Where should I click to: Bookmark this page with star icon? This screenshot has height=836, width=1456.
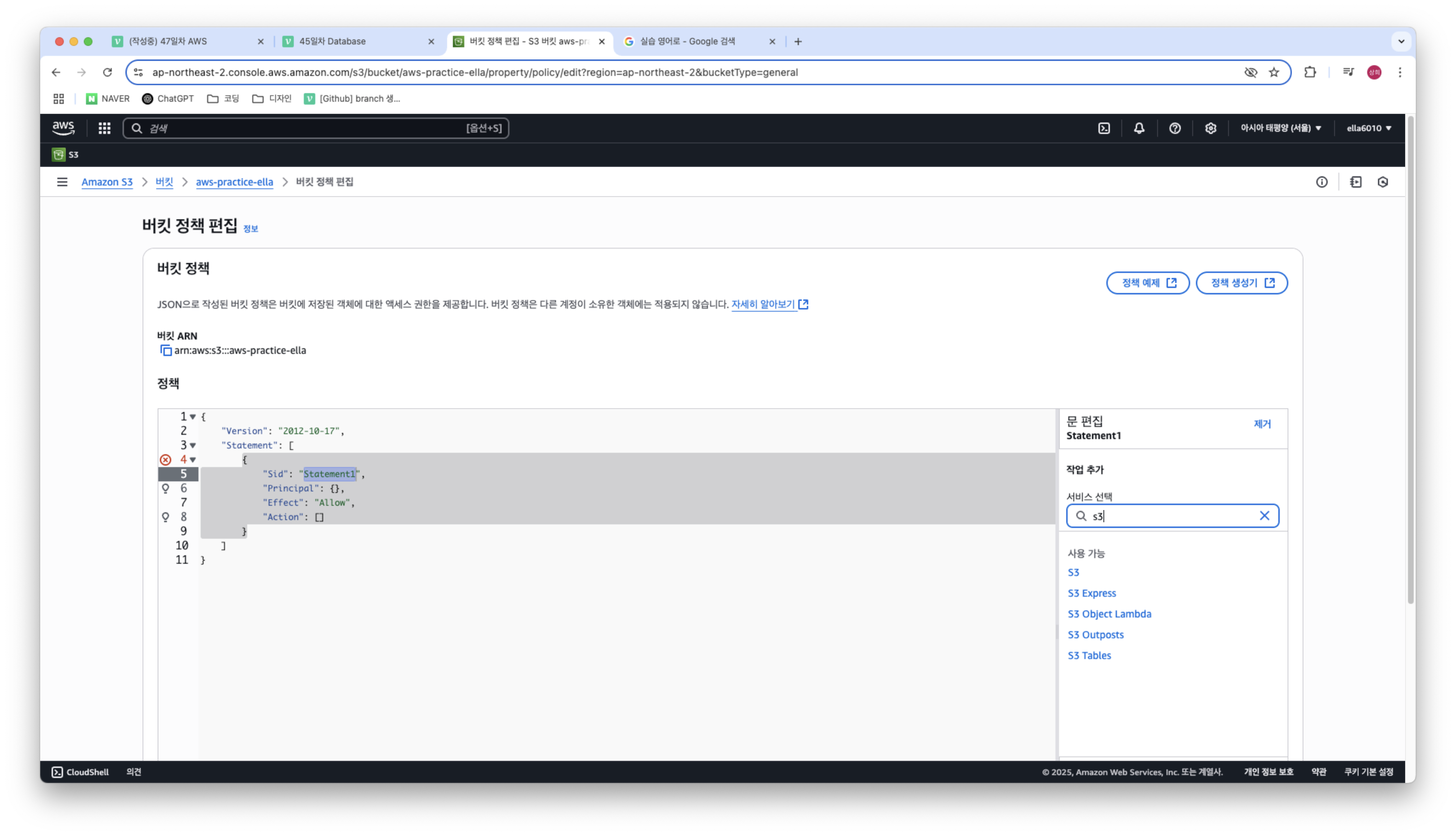point(1274,72)
